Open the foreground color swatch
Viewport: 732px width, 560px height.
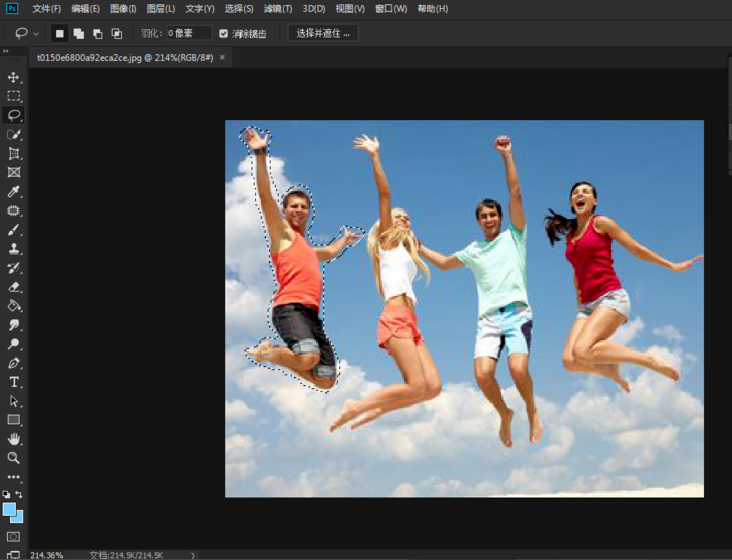(x=9, y=509)
